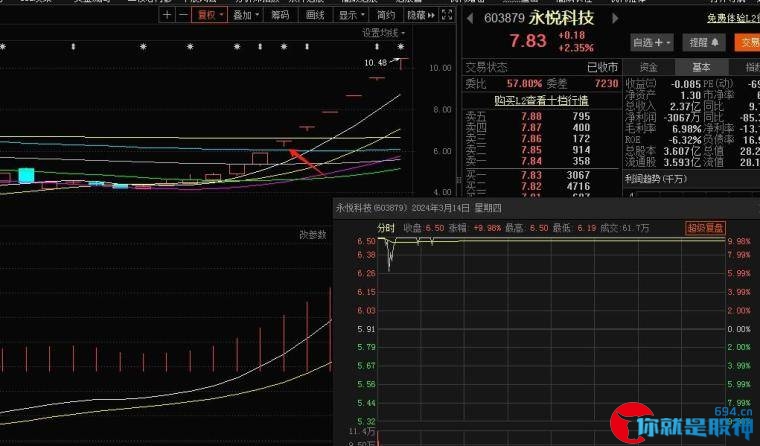Go to next stock with right arrow
The height and width of the screenshot is (446, 760).
[615, 18]
